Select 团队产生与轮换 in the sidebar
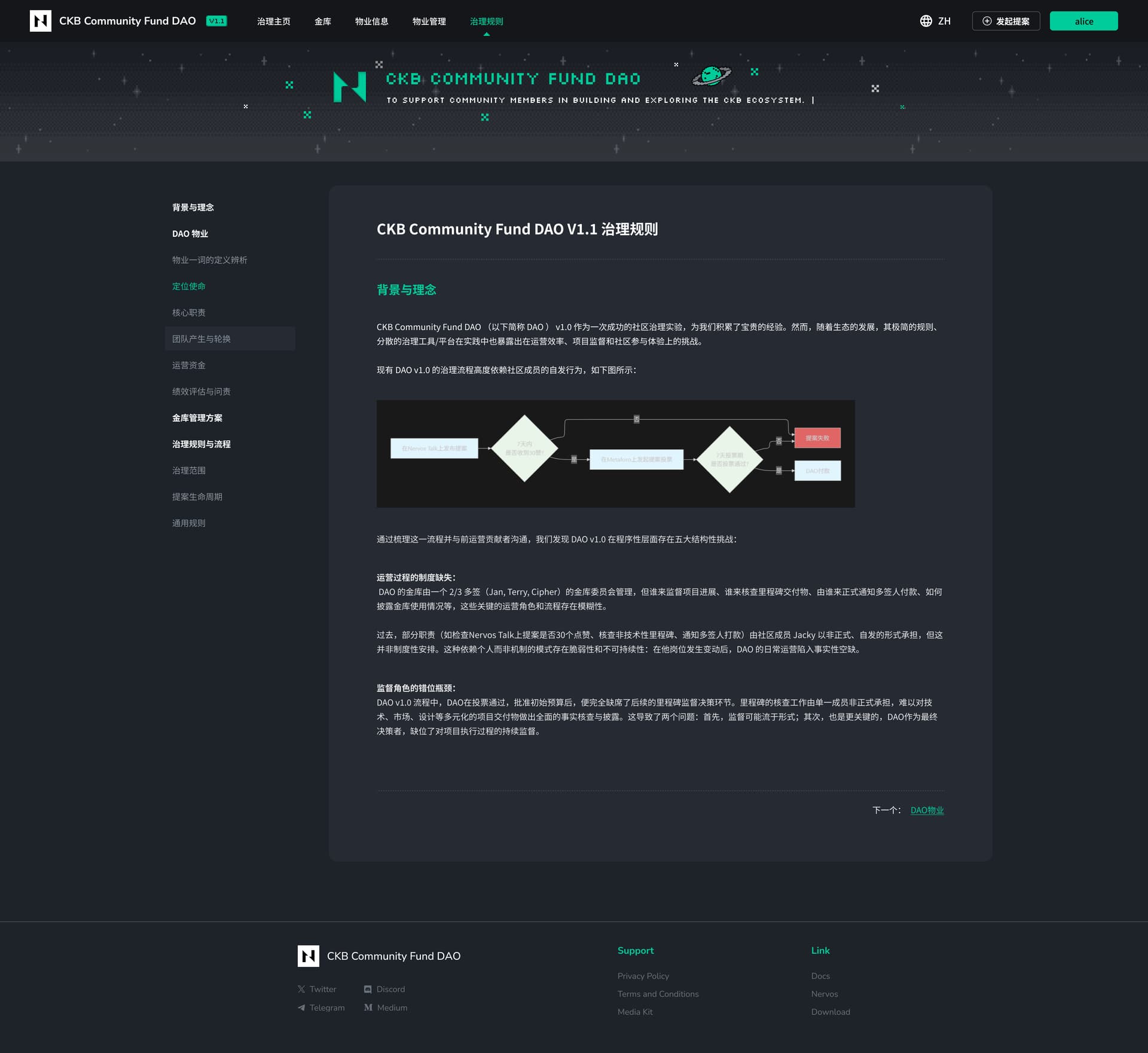Screen dimensions: 1148x1053 201,339
